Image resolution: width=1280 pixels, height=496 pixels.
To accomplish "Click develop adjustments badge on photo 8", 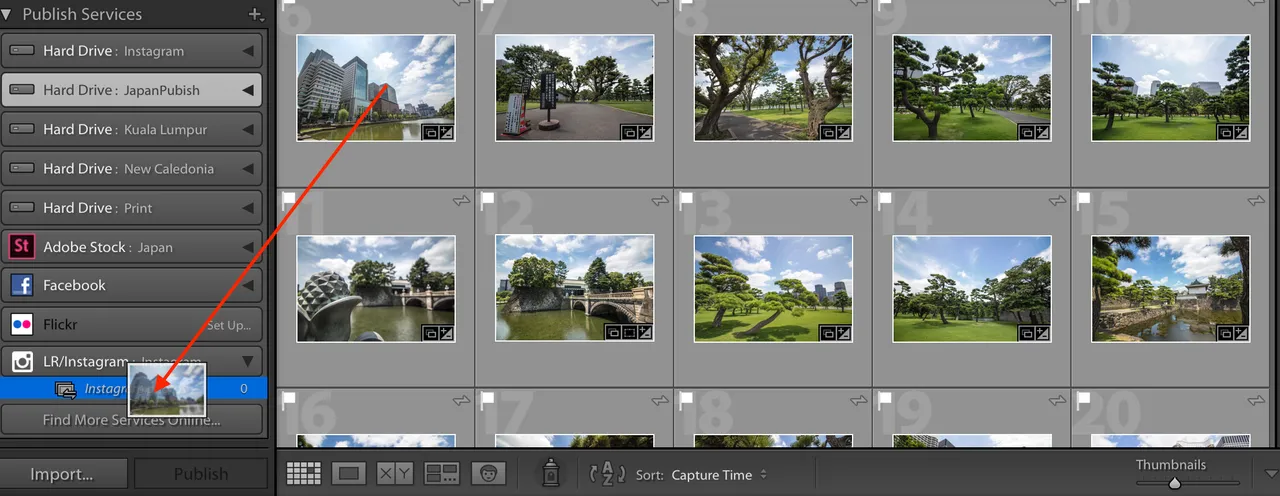I will (x=844, y=132).
